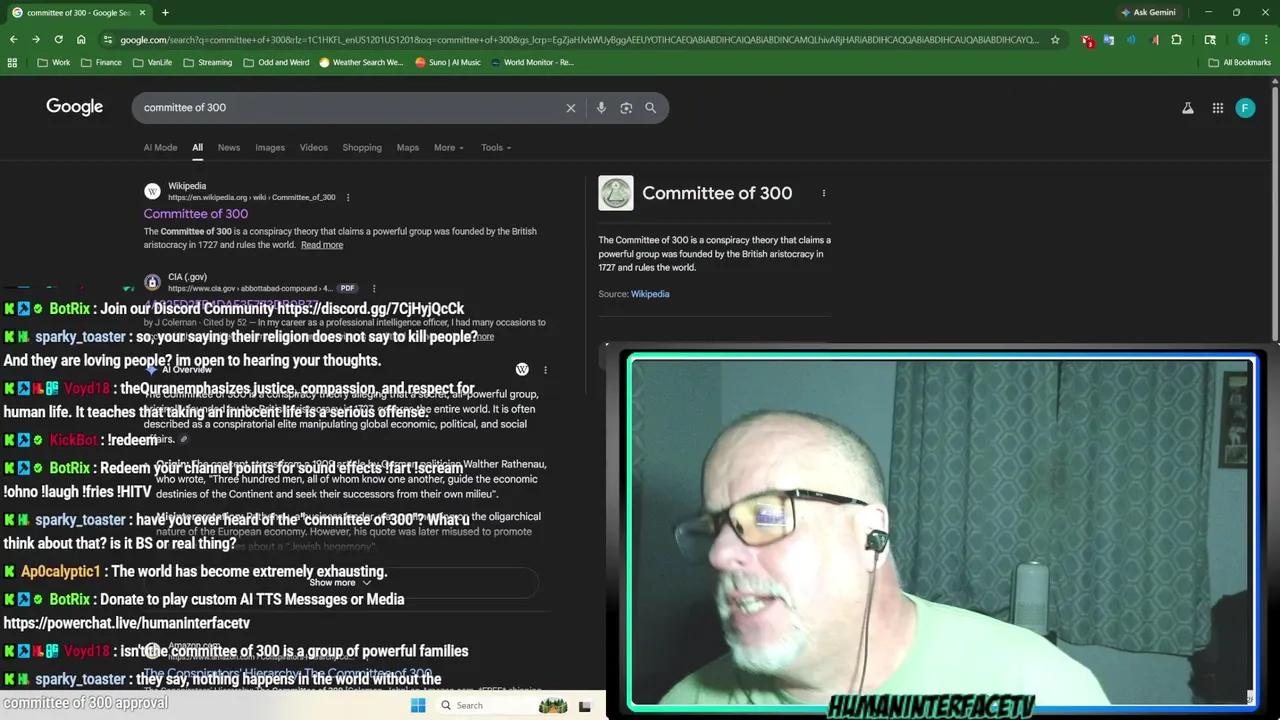Click the magnifier search submit icon
1280x720 pixels.
pyautogui.click(x=651, y=108)
